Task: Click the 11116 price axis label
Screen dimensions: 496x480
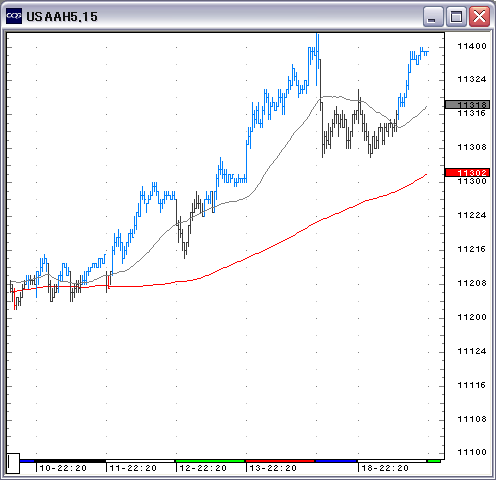Action: tap(472, 385)
